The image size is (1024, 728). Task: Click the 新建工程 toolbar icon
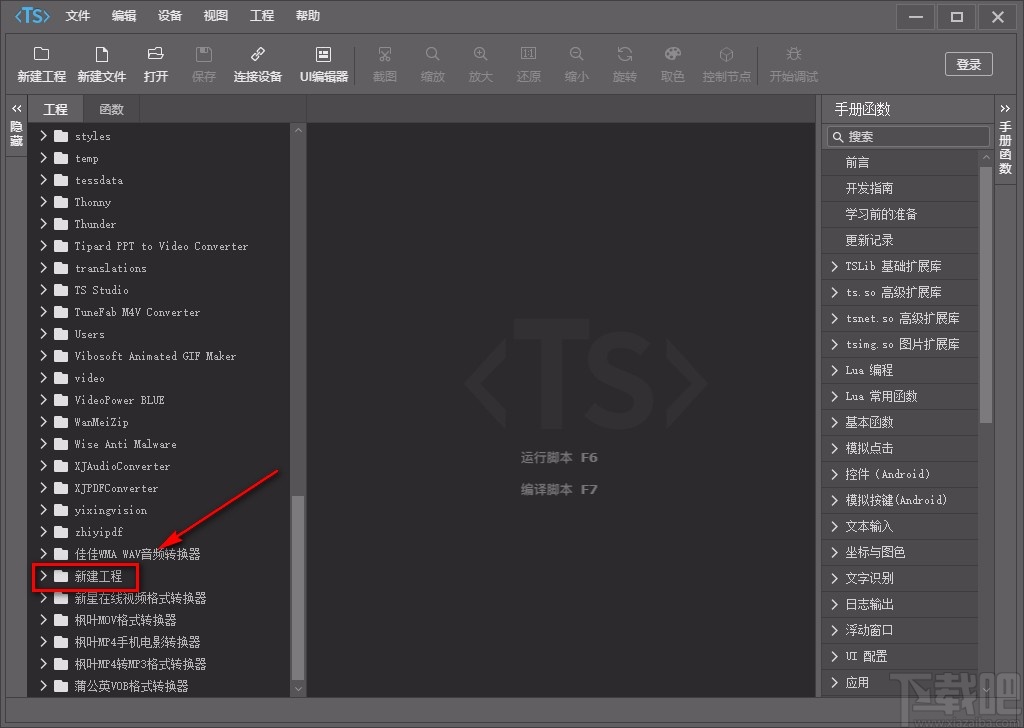(41, 63)
